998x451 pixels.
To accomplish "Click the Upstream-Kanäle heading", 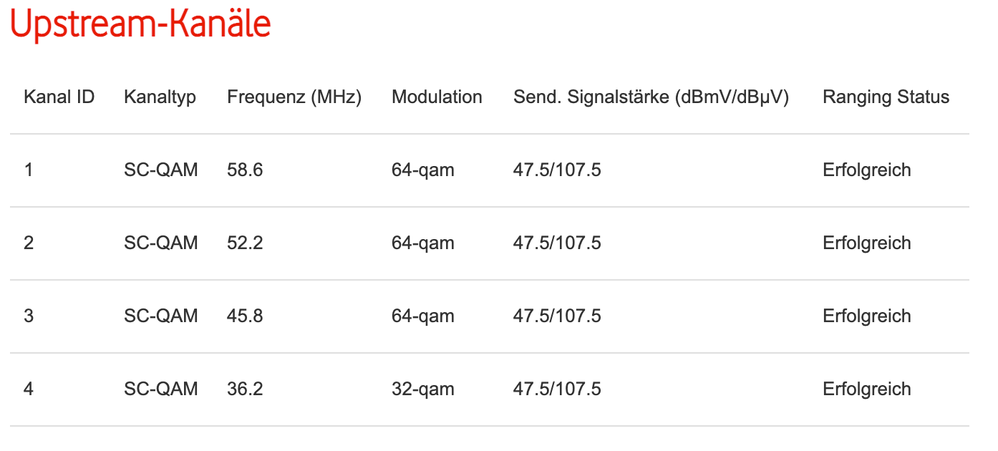I will coord(140,25).
